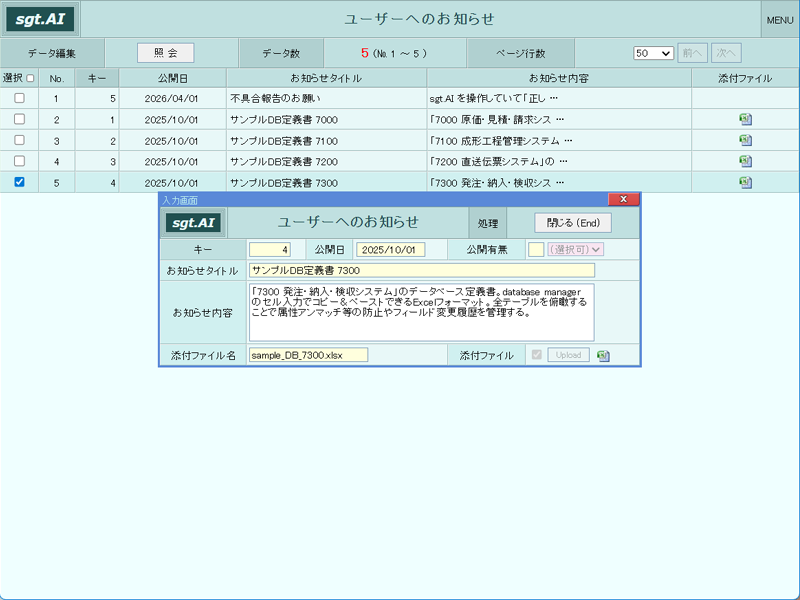Open Excel attachment for サンプルDB定義書 7000 row
Screen dimensions: 800x600
click(745, 119)
